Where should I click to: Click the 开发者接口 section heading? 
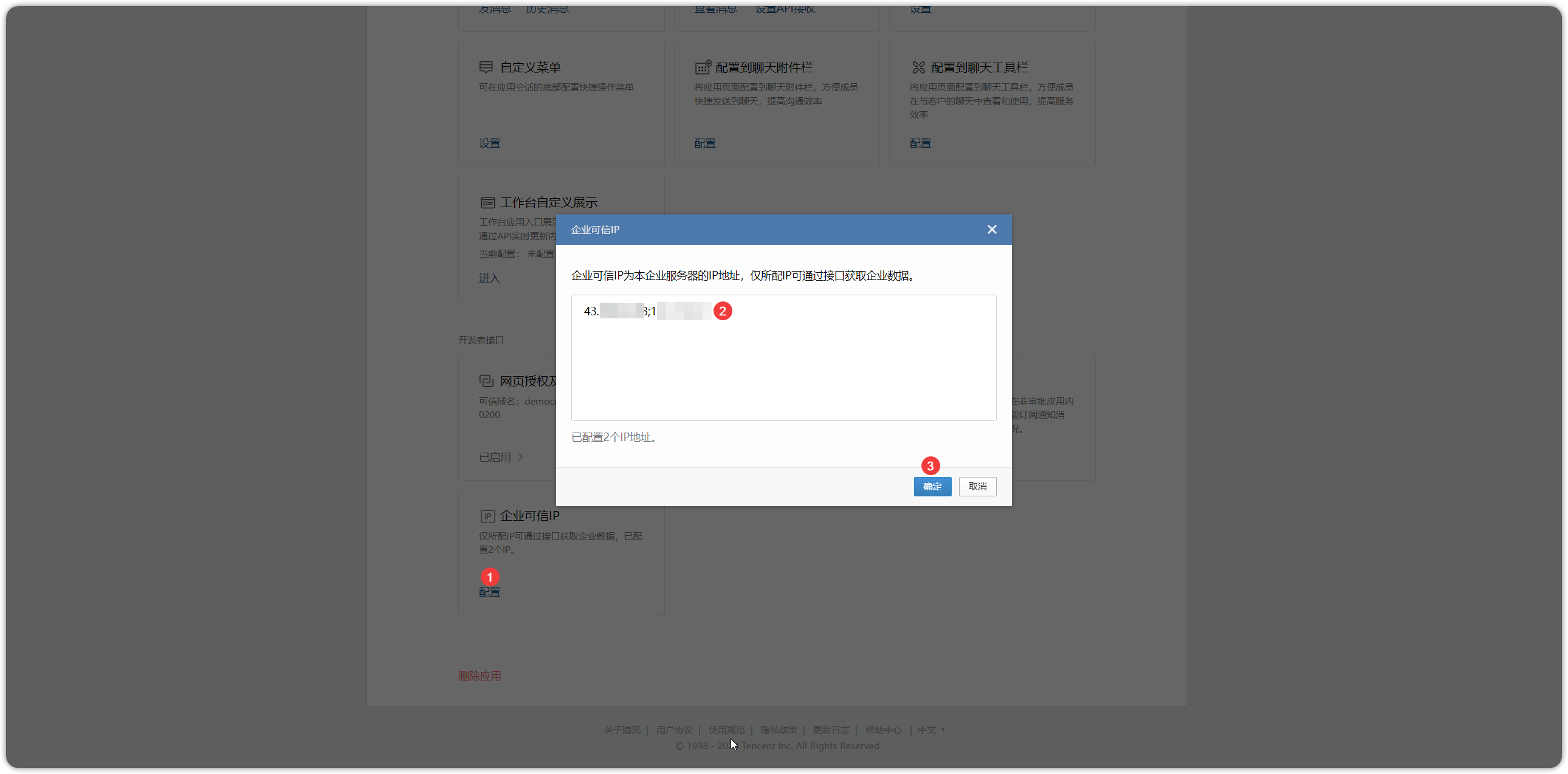481,340
